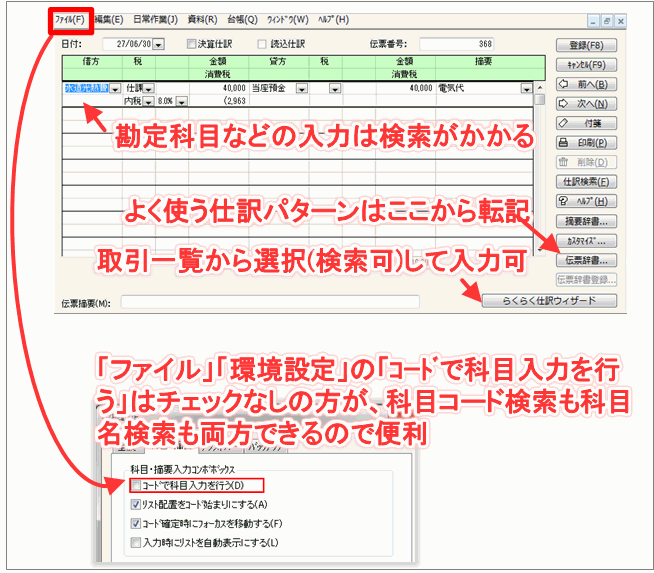
Task: Click the 伝票番号 number field
Action: (456, 44)
